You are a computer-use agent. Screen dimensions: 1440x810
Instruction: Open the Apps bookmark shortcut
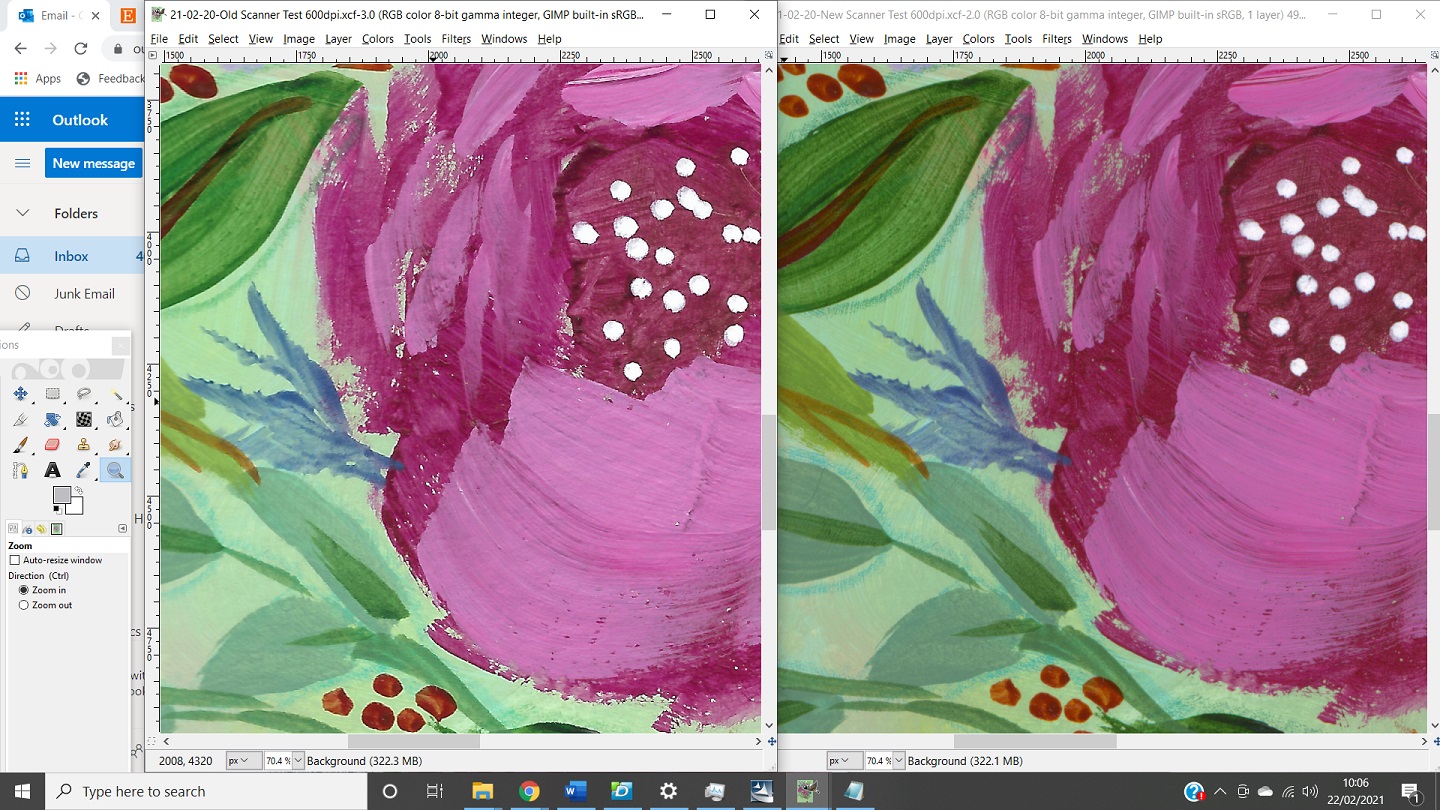(38, 78)
